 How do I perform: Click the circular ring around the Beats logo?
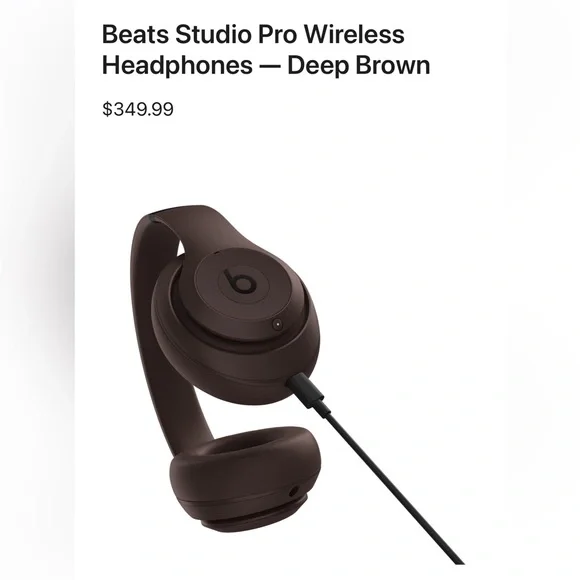click(240, 283)
